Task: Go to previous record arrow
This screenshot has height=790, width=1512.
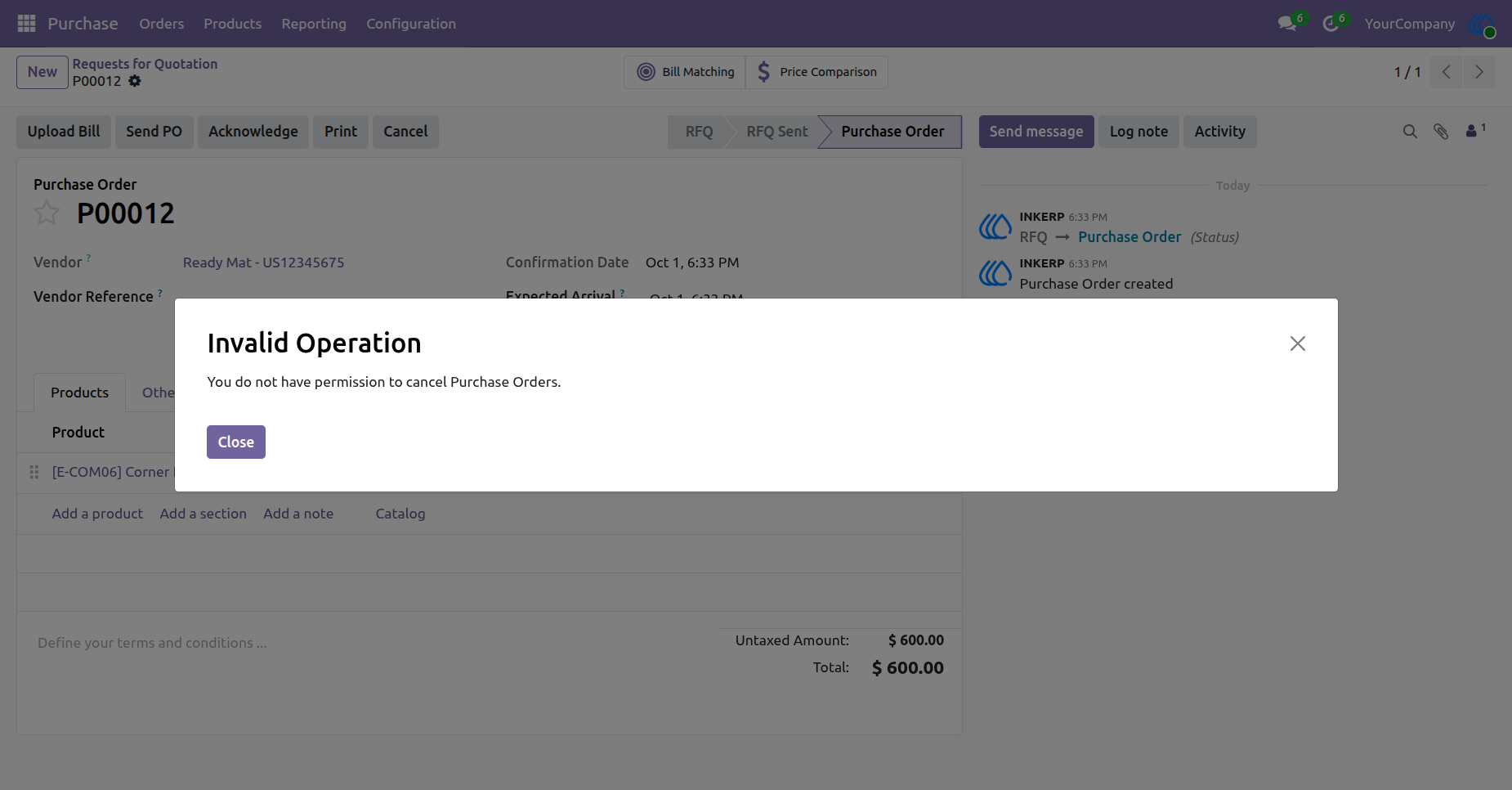Action: [x=1446, y=72]
